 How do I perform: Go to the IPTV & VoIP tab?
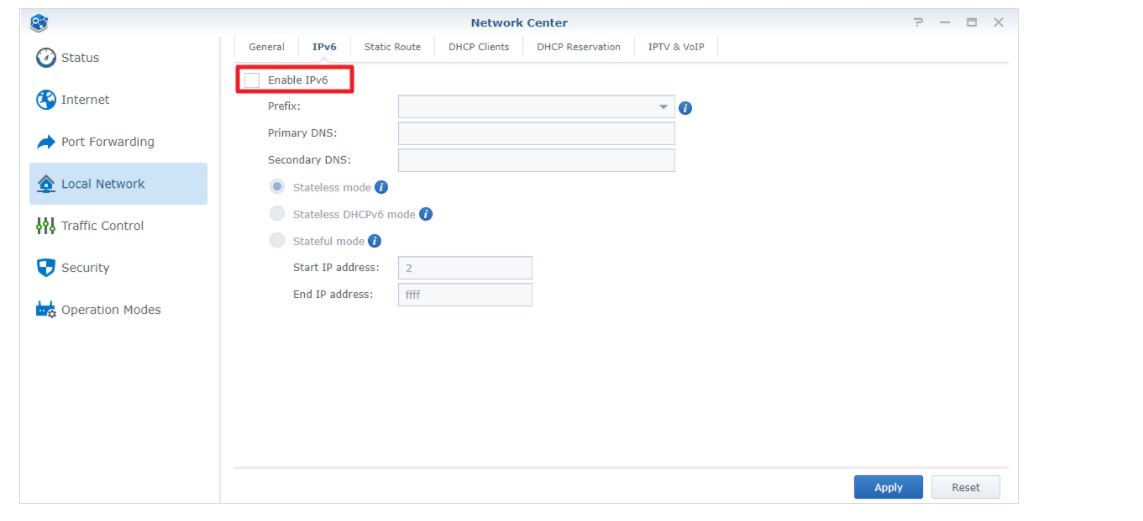tap(676, 47)
